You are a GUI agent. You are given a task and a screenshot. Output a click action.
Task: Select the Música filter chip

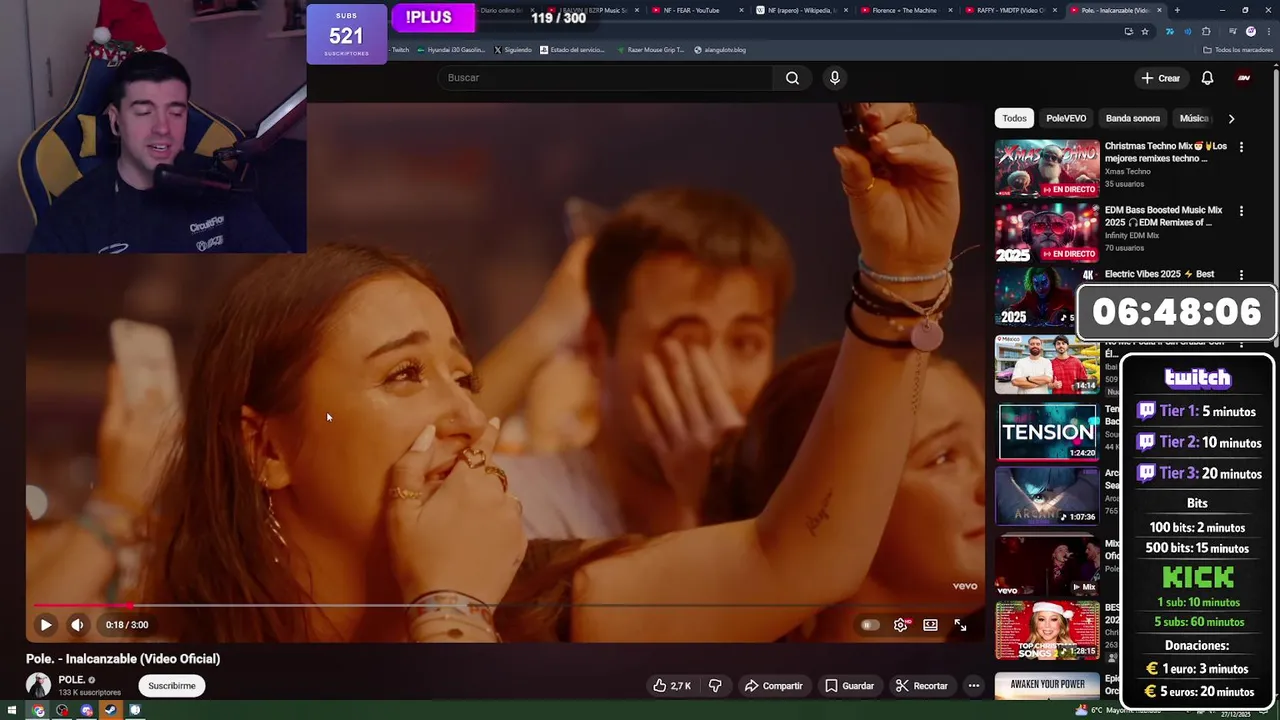point(1194,118)
